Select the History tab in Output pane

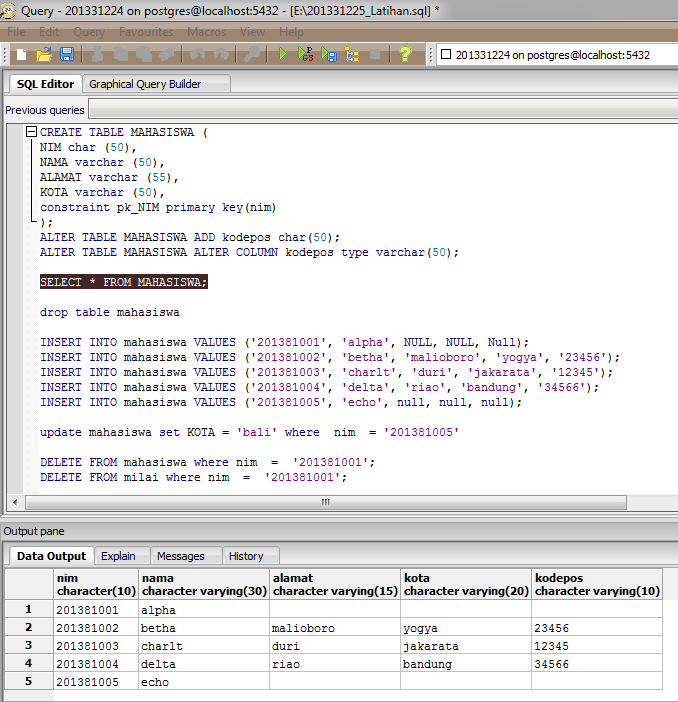[x=251, y=556]
